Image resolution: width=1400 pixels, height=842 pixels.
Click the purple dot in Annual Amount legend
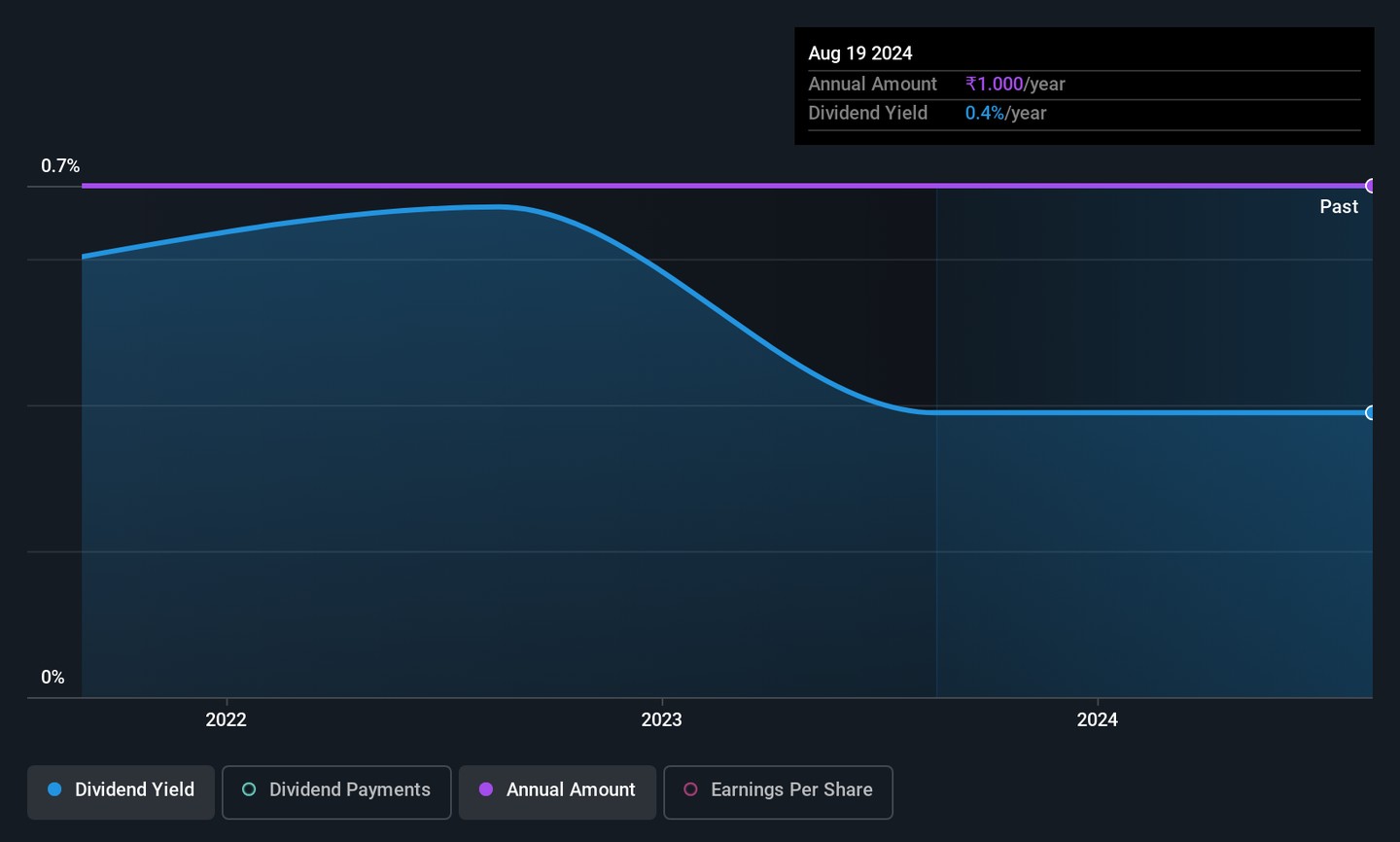[x=486, y=789]
